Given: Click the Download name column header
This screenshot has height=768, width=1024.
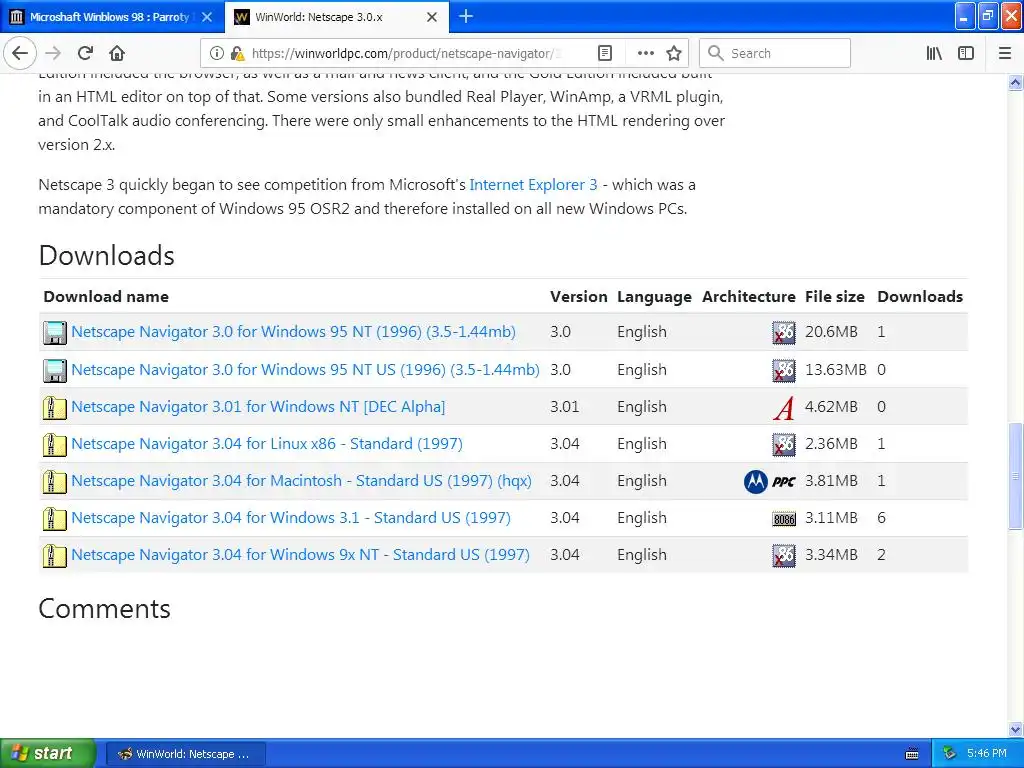Looking at the screenshot, I should [x=106, y=296].
